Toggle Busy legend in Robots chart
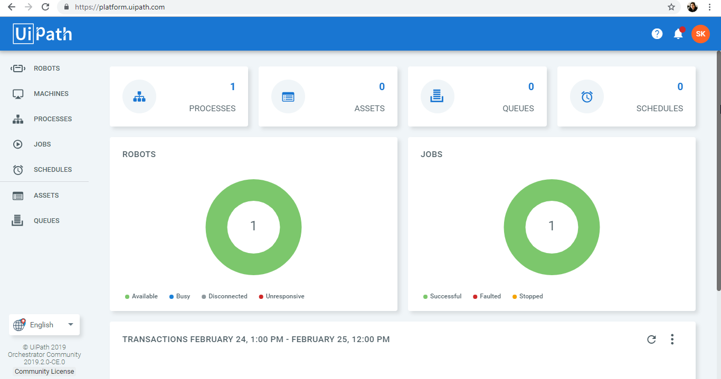The height and width of the screenshot is (379, 721). pyautogui.click(x=179, y=296)
